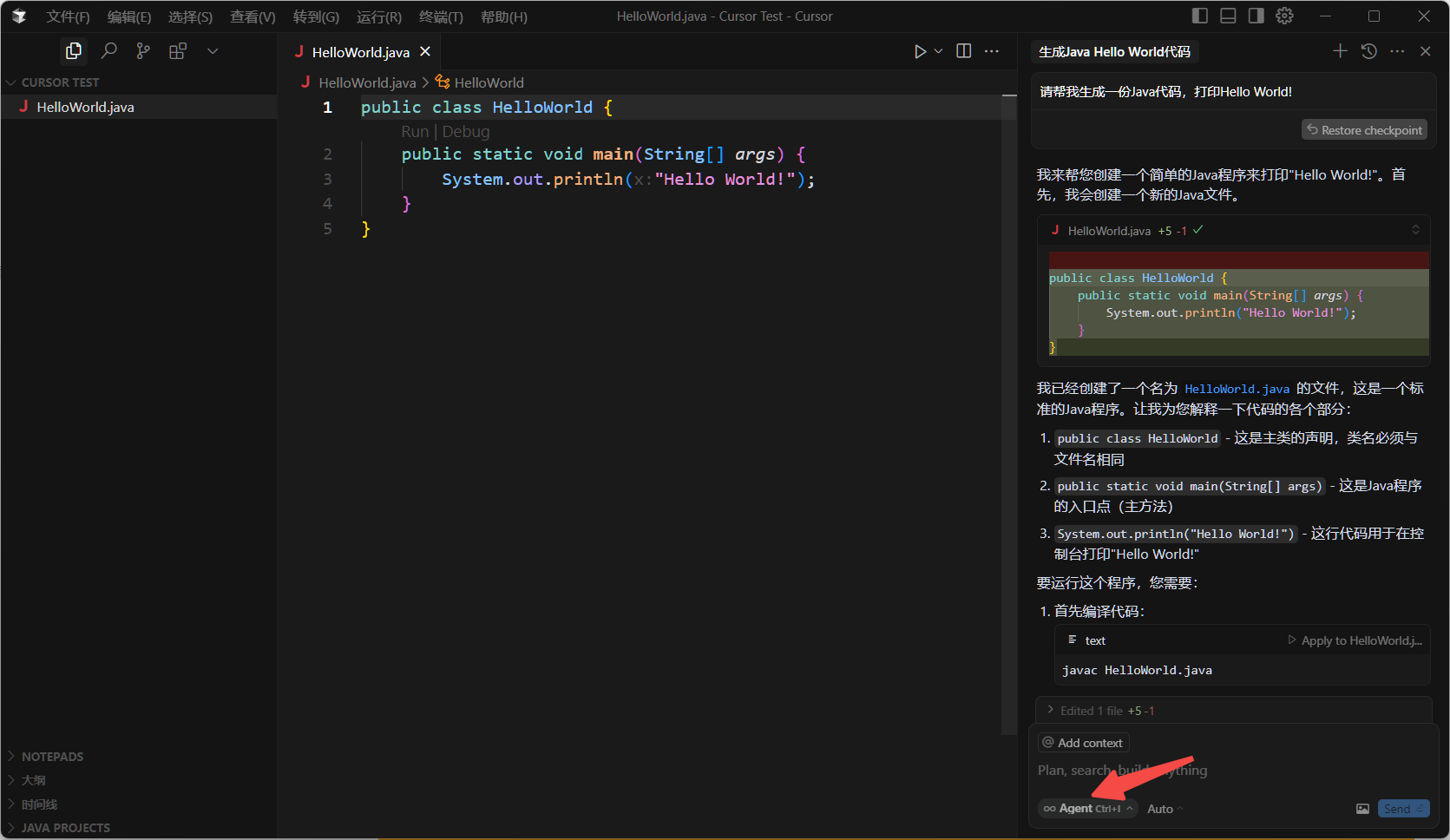This screenshot has width=1450, height=840.
Task: Open the 选择(S) menu
Action: (x=190, y=16)
